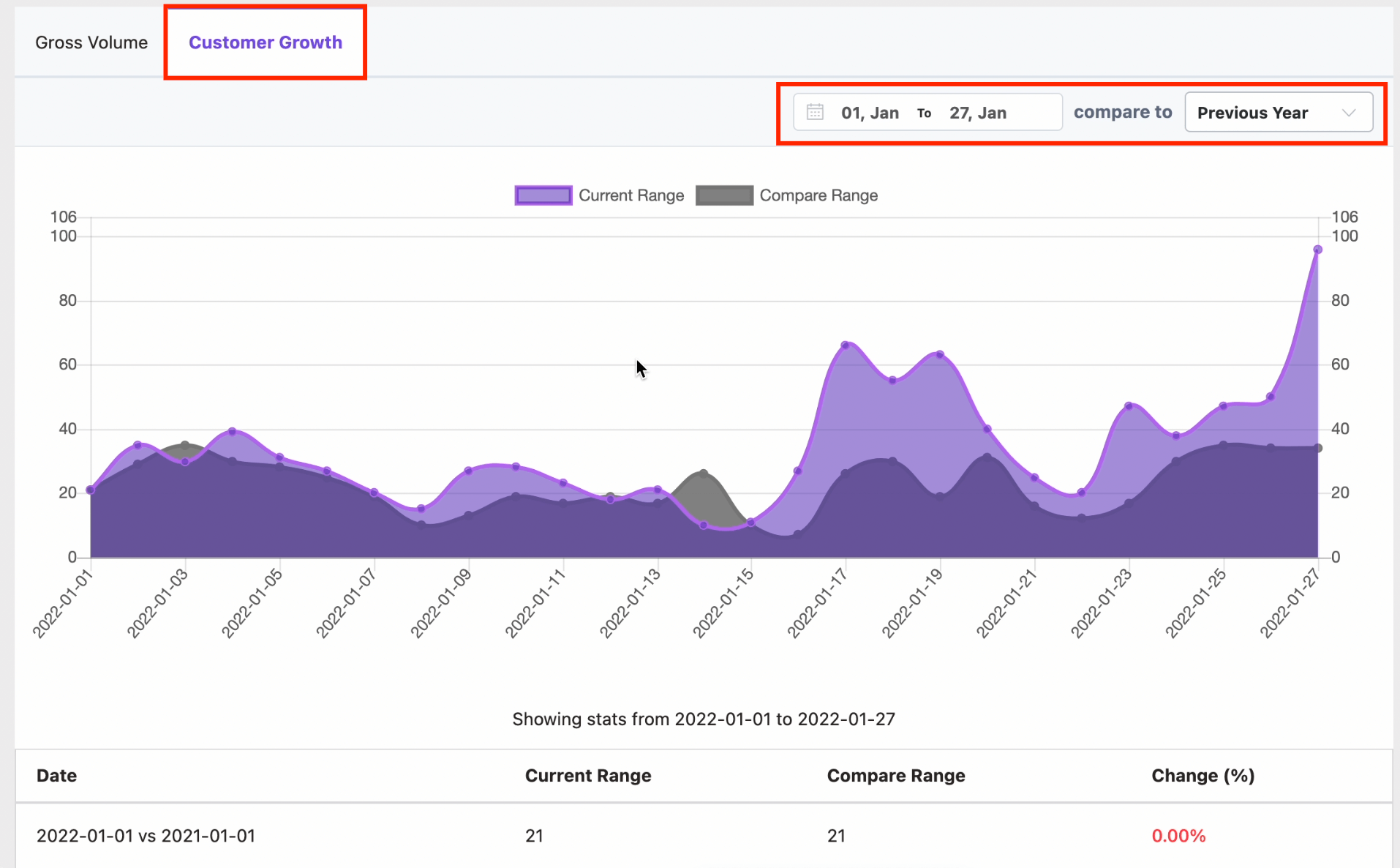Click the Current Range legend label
Viewport: 1400px width, 868px height.
coord(631,195)
